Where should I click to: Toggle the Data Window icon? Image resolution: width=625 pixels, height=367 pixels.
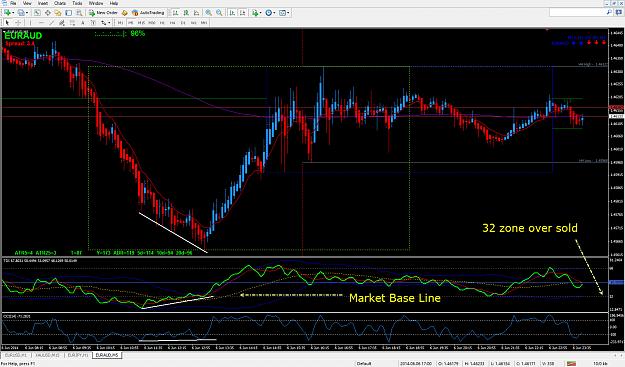(48, 13)
